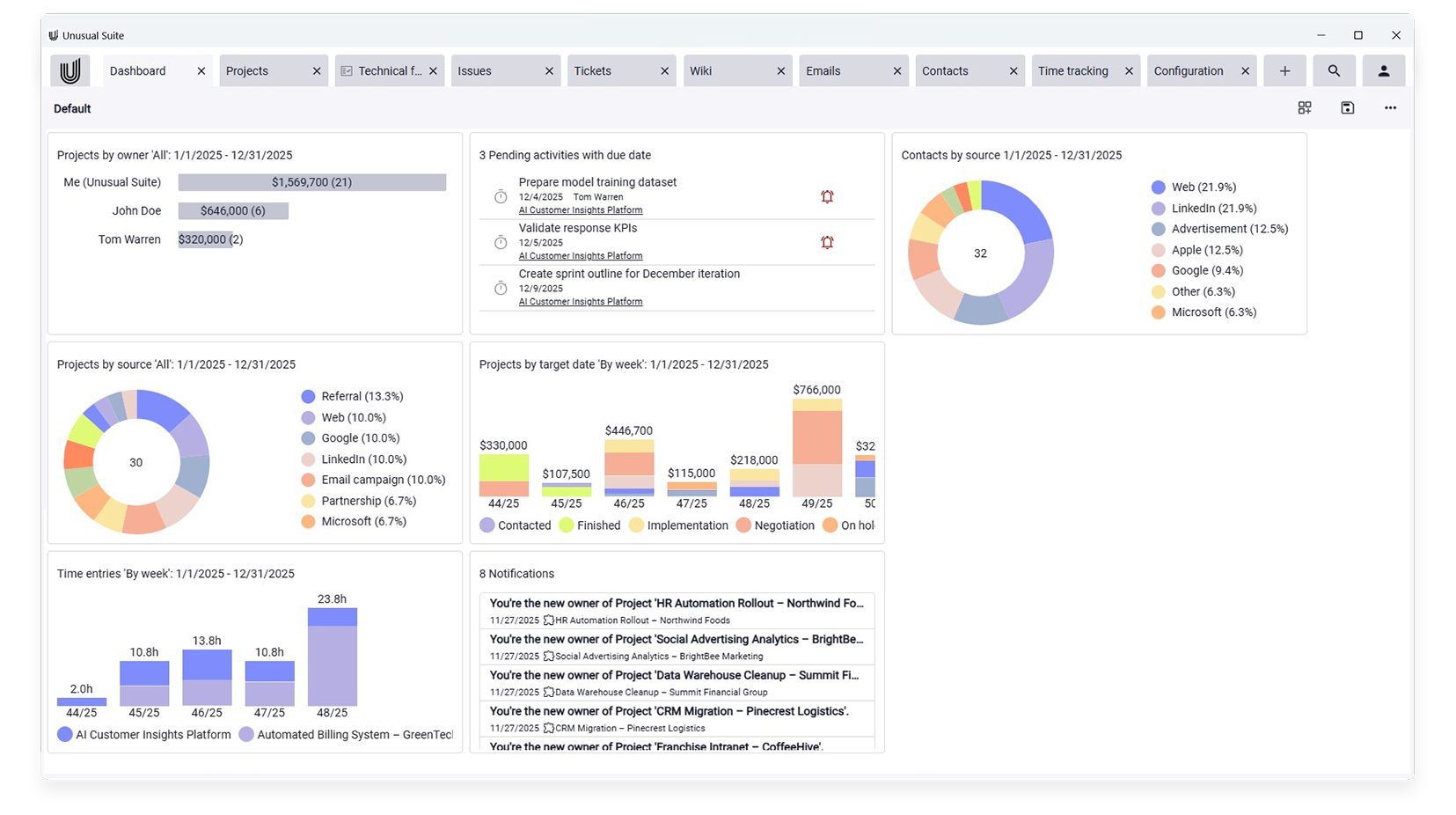Click the dashboard widgets layout icon
Viewport: 1456px width, 815px height.
1305,108
